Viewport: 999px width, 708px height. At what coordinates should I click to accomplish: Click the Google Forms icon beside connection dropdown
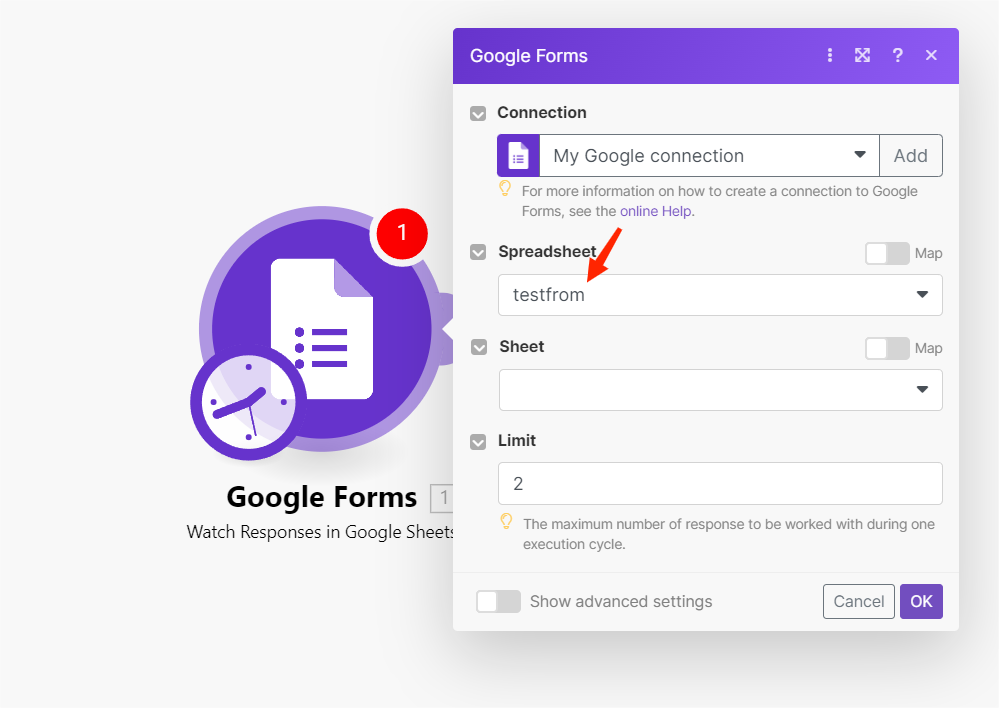tap(519, 155)
